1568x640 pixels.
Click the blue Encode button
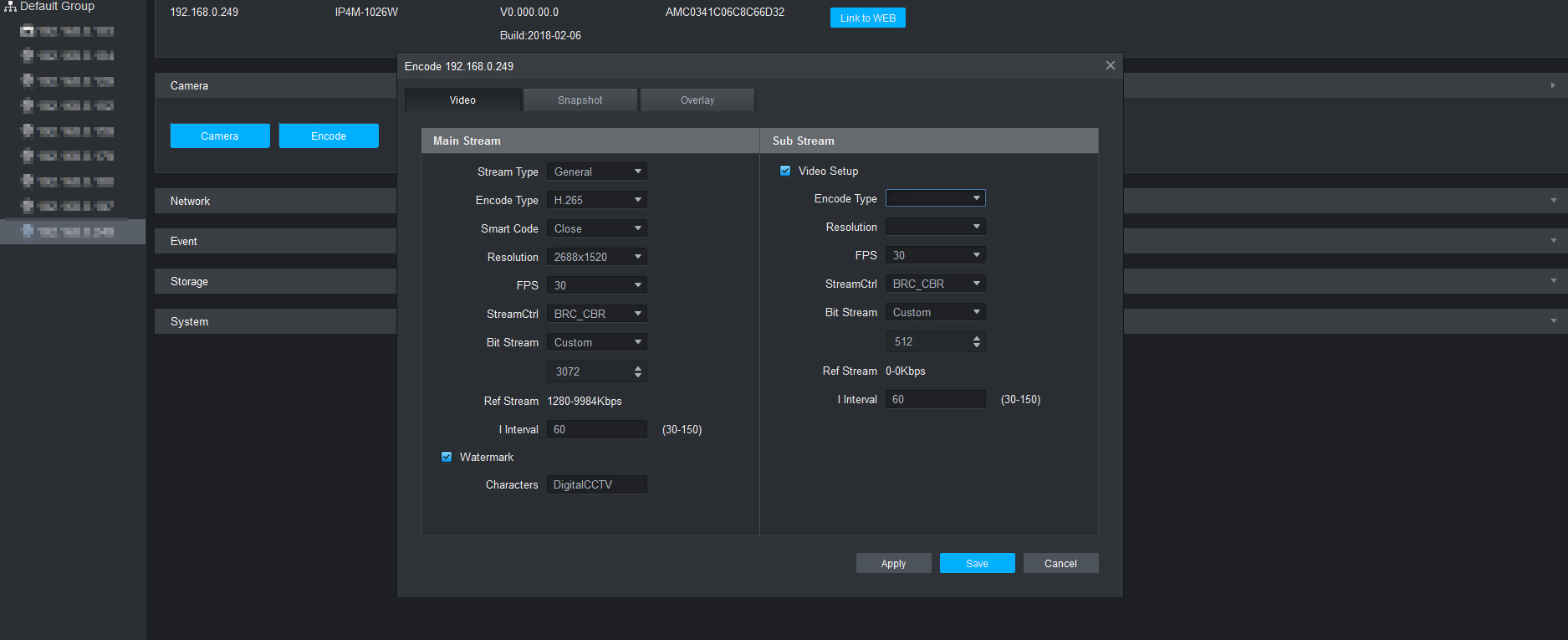point(329,136)
